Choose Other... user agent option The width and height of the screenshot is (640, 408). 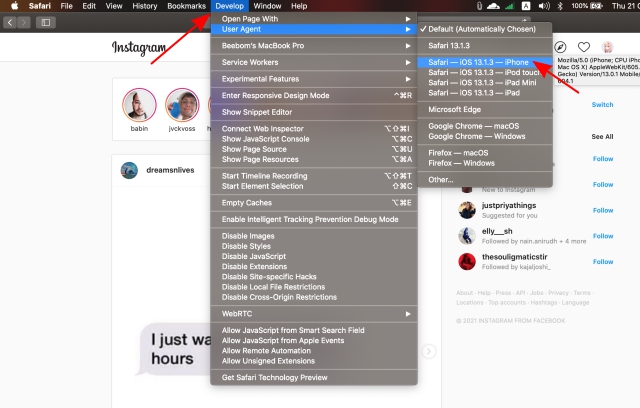[485, 180]
